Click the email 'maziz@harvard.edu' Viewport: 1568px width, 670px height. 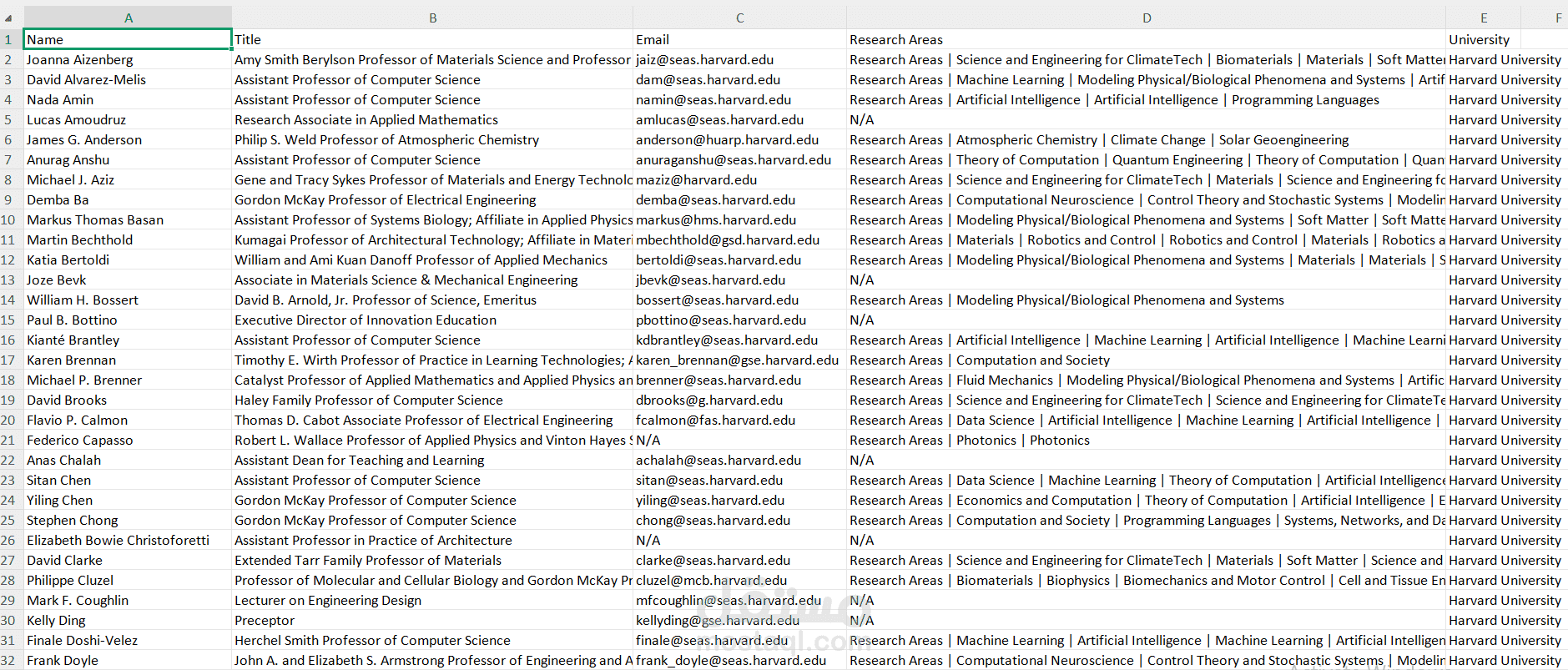point(696,179)
